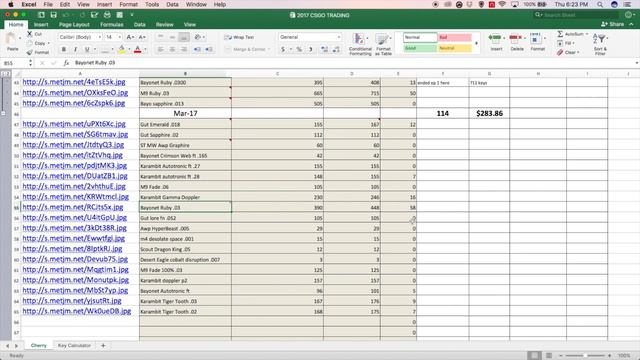
Task: Open the font name Calibri dropdown
Action: click(x=99, y=37)
